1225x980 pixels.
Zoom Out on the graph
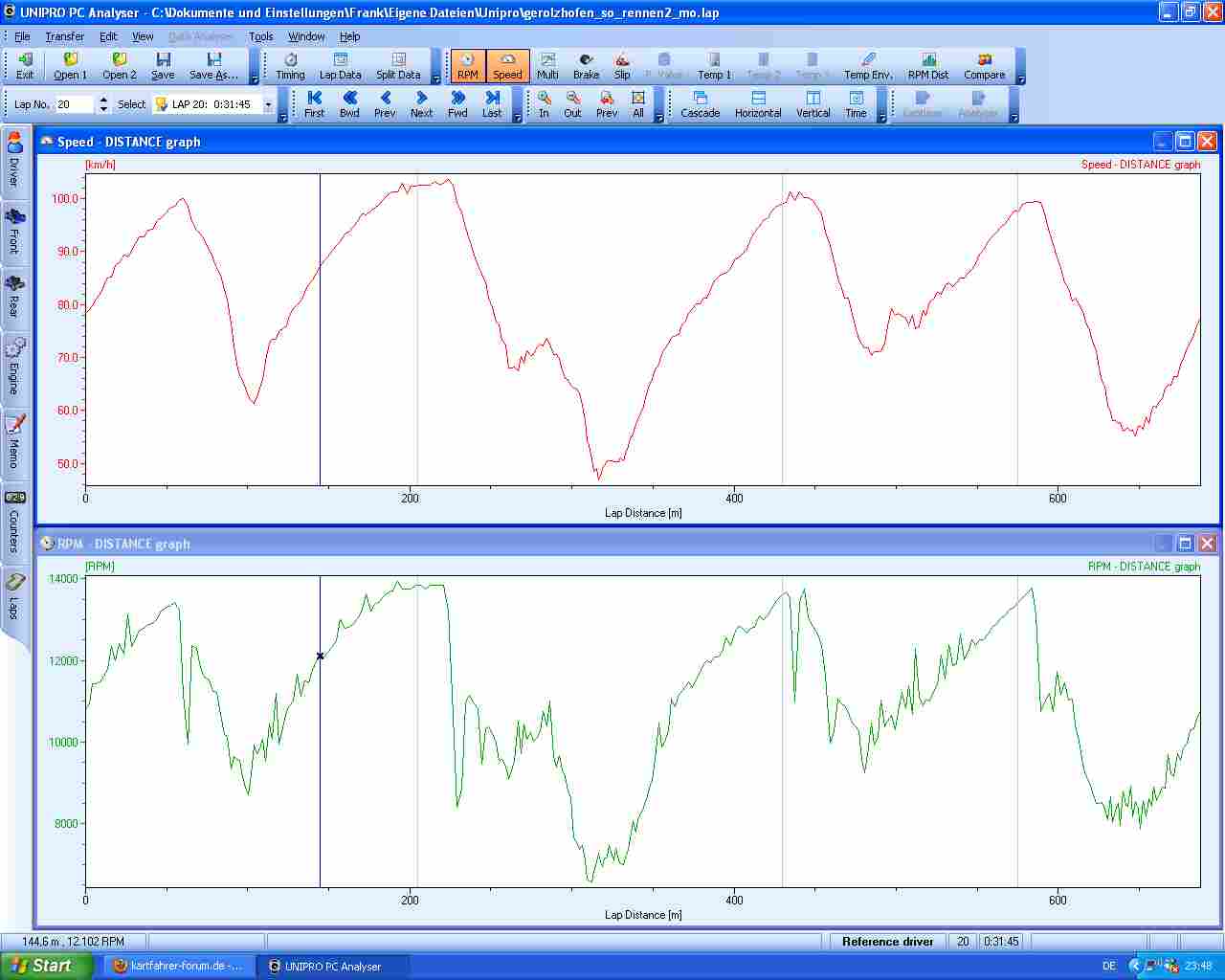[572, 104]
